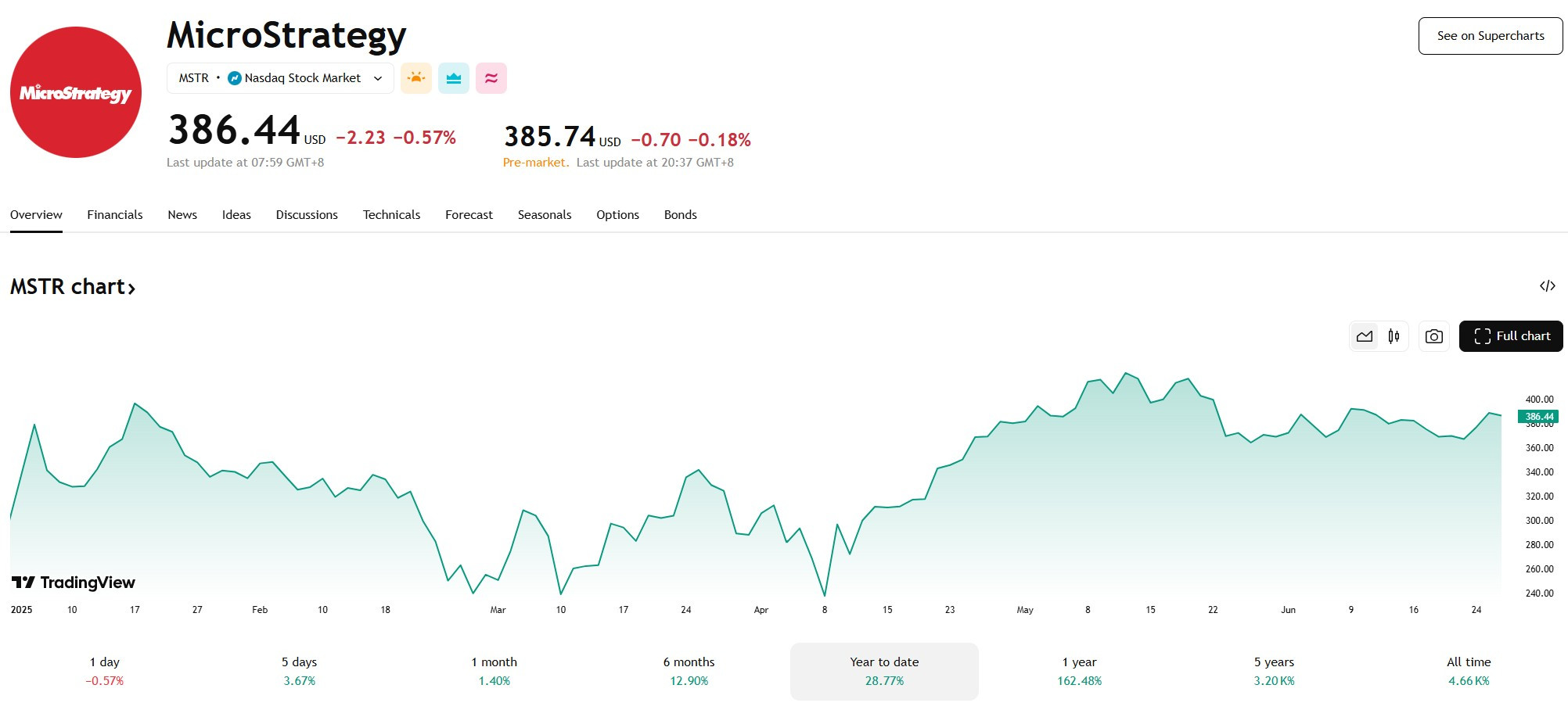Click the TradingView logo on chart
The image size is (1568, 710).
(x=74, y=583)
